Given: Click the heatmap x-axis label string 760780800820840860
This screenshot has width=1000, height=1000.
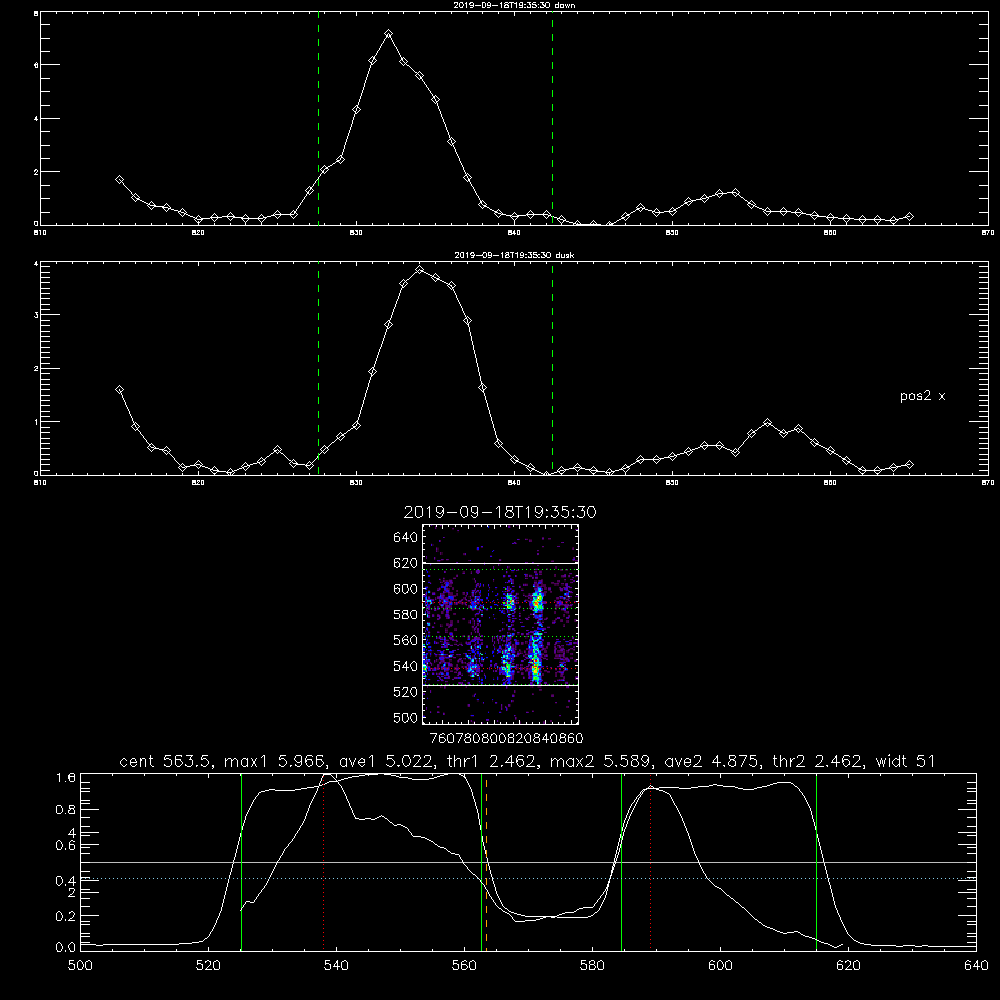Looking at the screenshot, I should [506, 738].
